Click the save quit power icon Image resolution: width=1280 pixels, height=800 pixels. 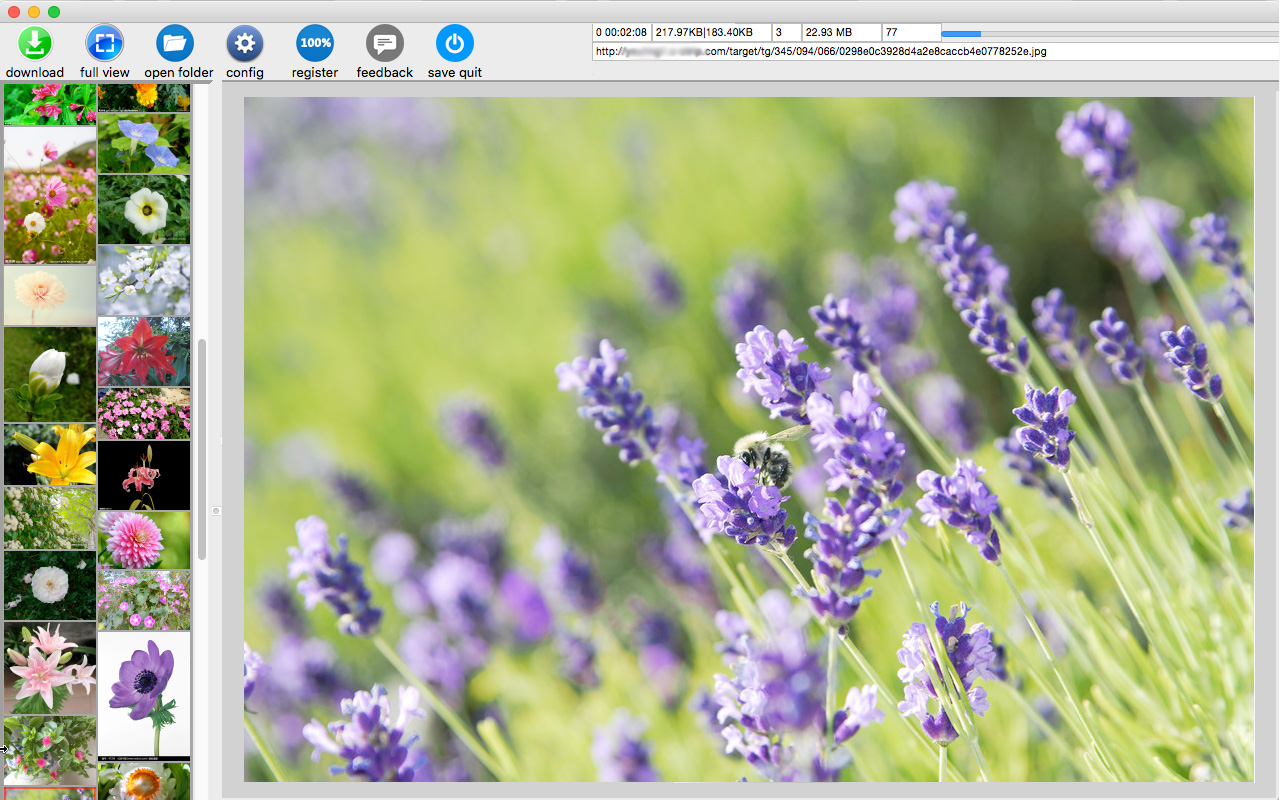tap(455, 44)
